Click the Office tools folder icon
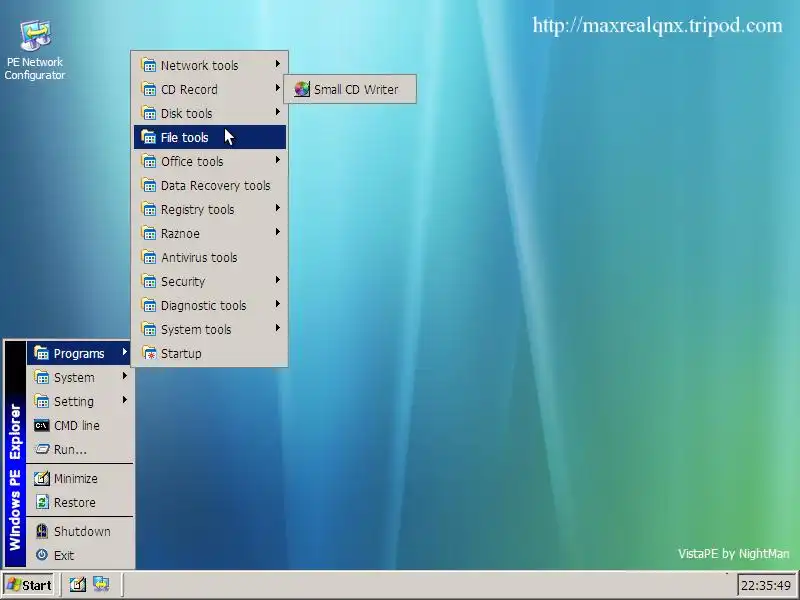The height and width of the screenshot is (600, 800). [x=148, y=161]
